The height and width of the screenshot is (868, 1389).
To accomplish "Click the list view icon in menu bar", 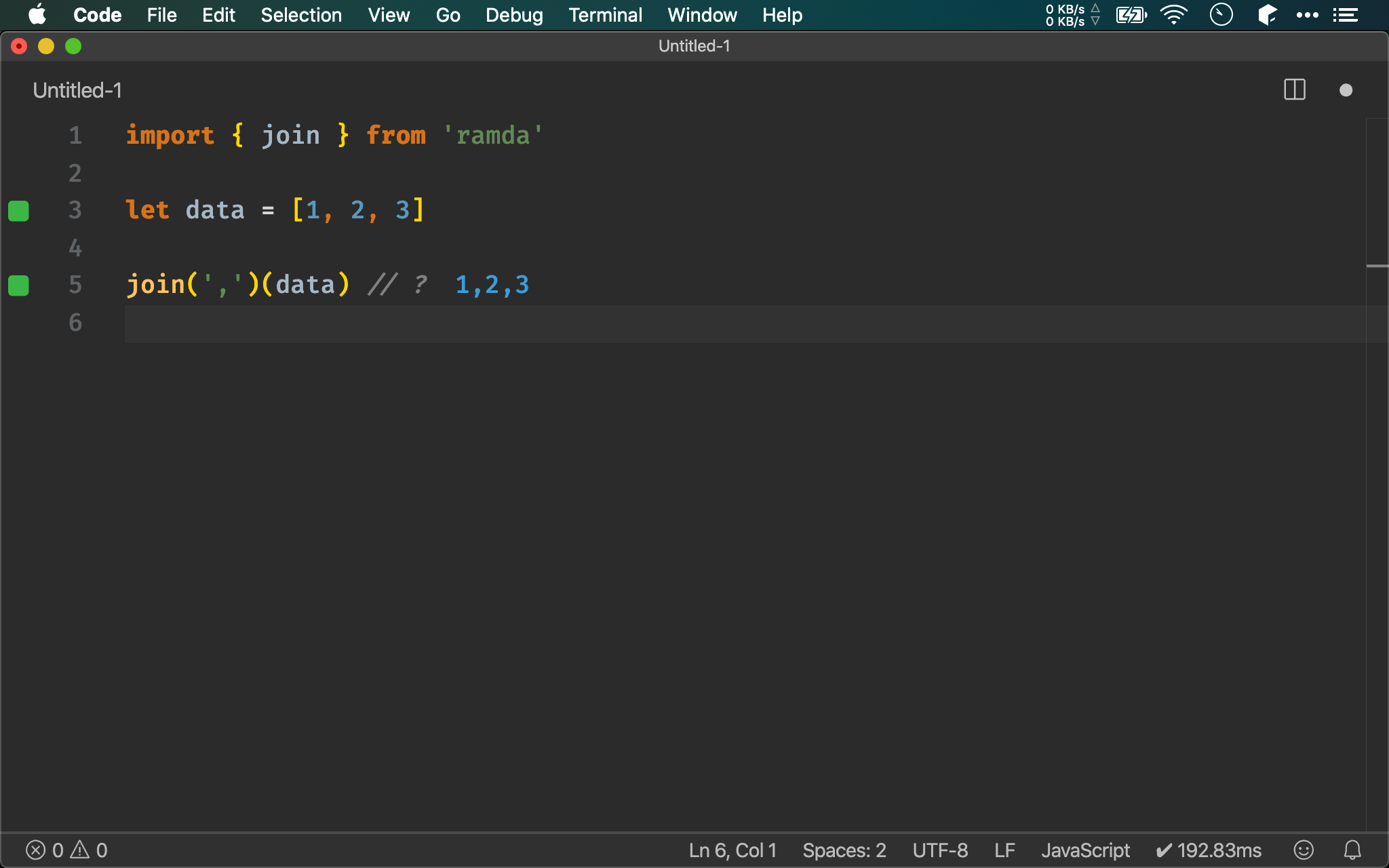I will click(x=1347, y=15).
